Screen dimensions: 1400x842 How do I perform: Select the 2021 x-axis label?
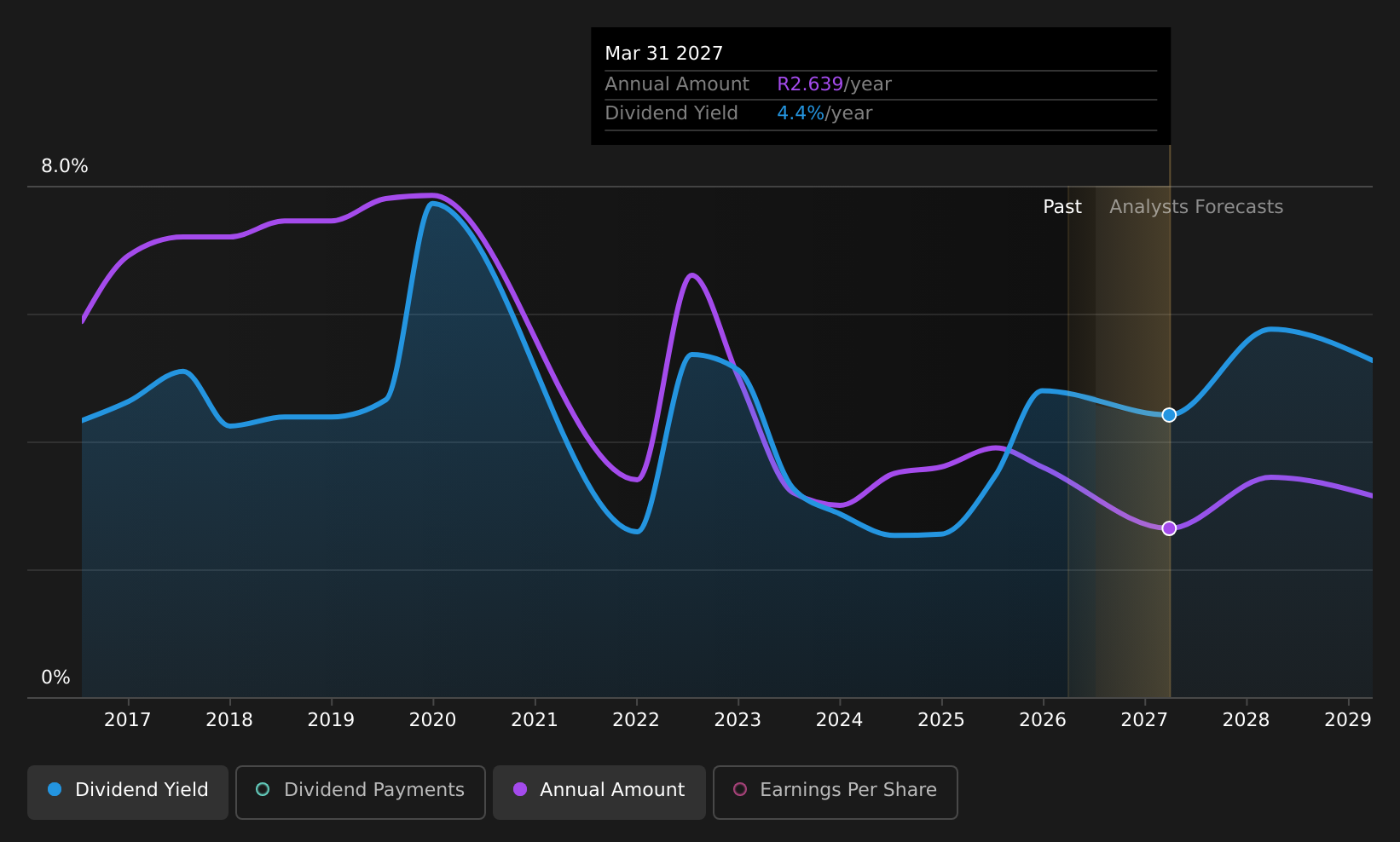tap(535, 720)
